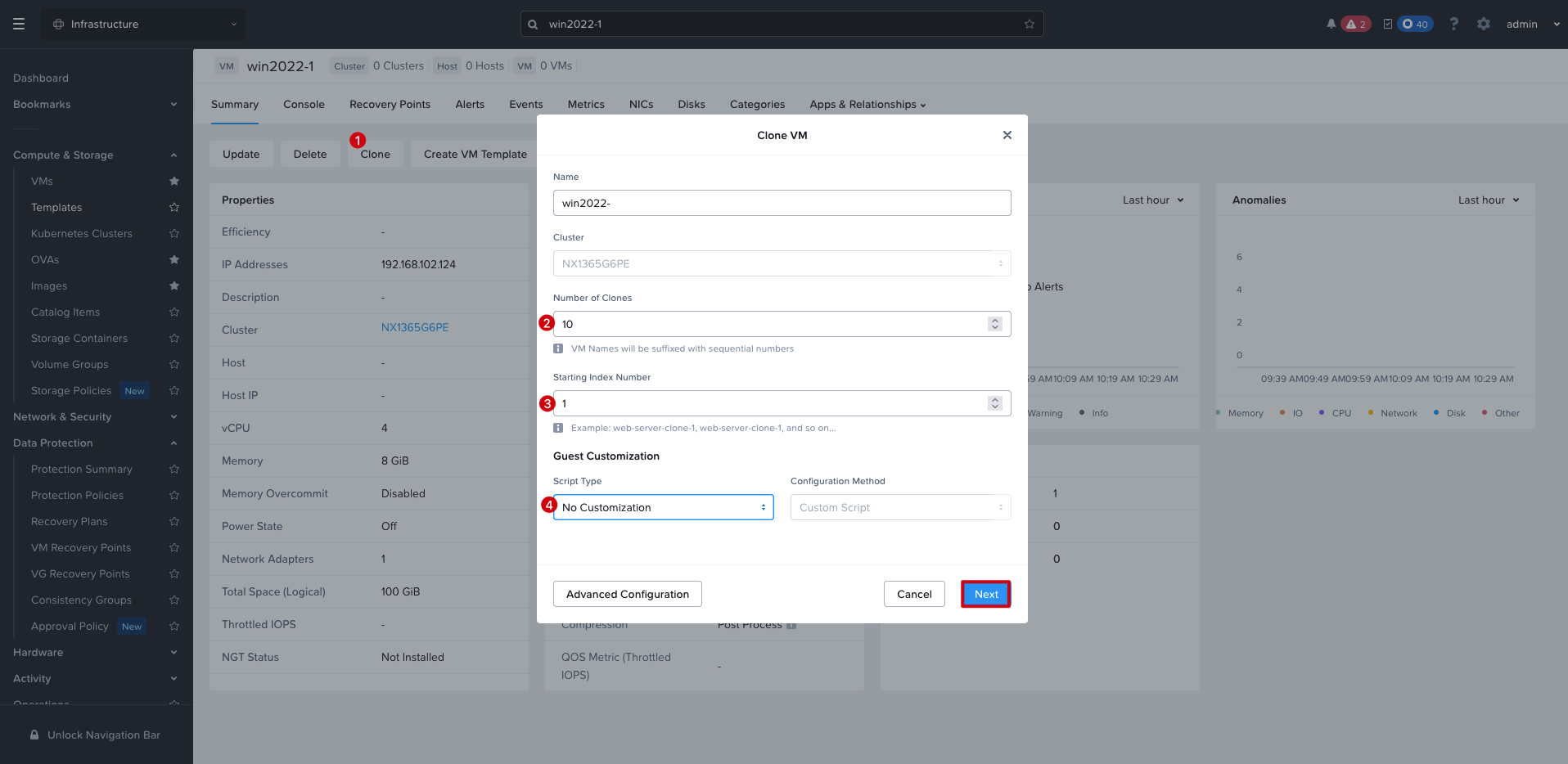This screenshot has height=764, width=1568.
Task: Open Advanced Configuration in the clone dialog
Action: [x=628, y=594]
